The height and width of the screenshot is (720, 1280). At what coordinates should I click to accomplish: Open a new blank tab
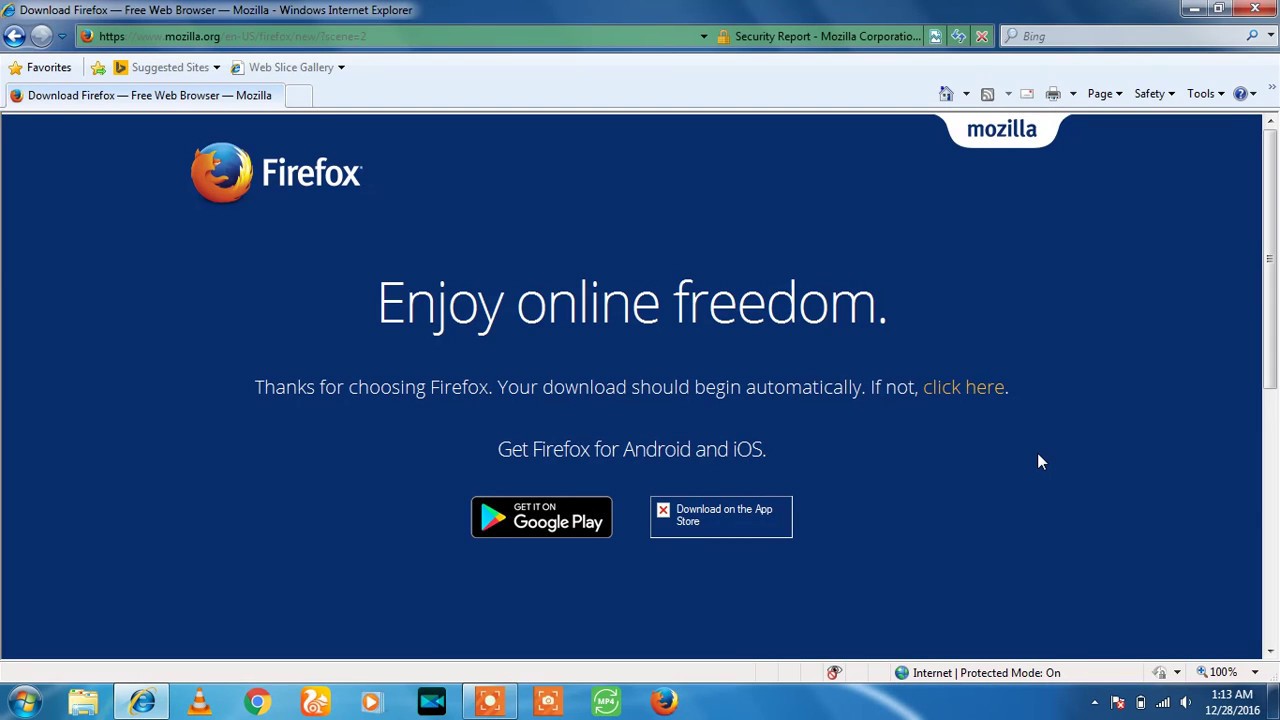tap(298, 95)
